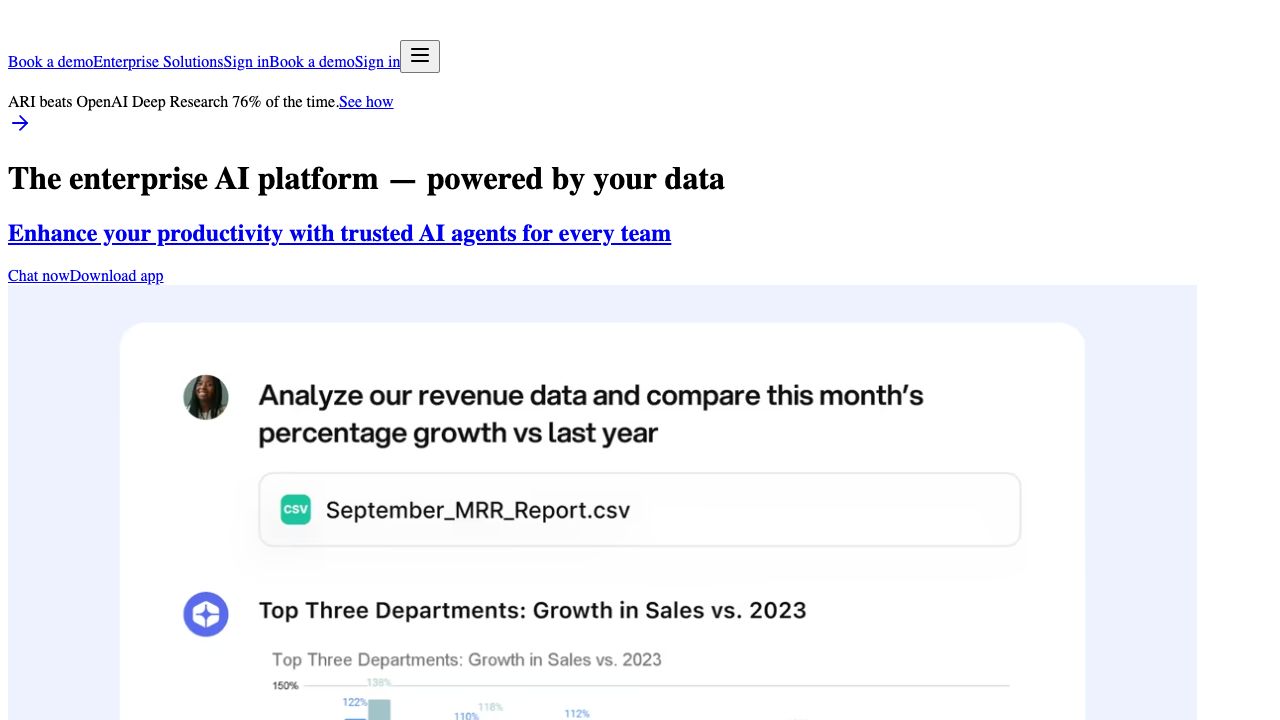Click the blue AI assistant star icon
This screenshot has height=720, width=1280.
coord(206,614)
